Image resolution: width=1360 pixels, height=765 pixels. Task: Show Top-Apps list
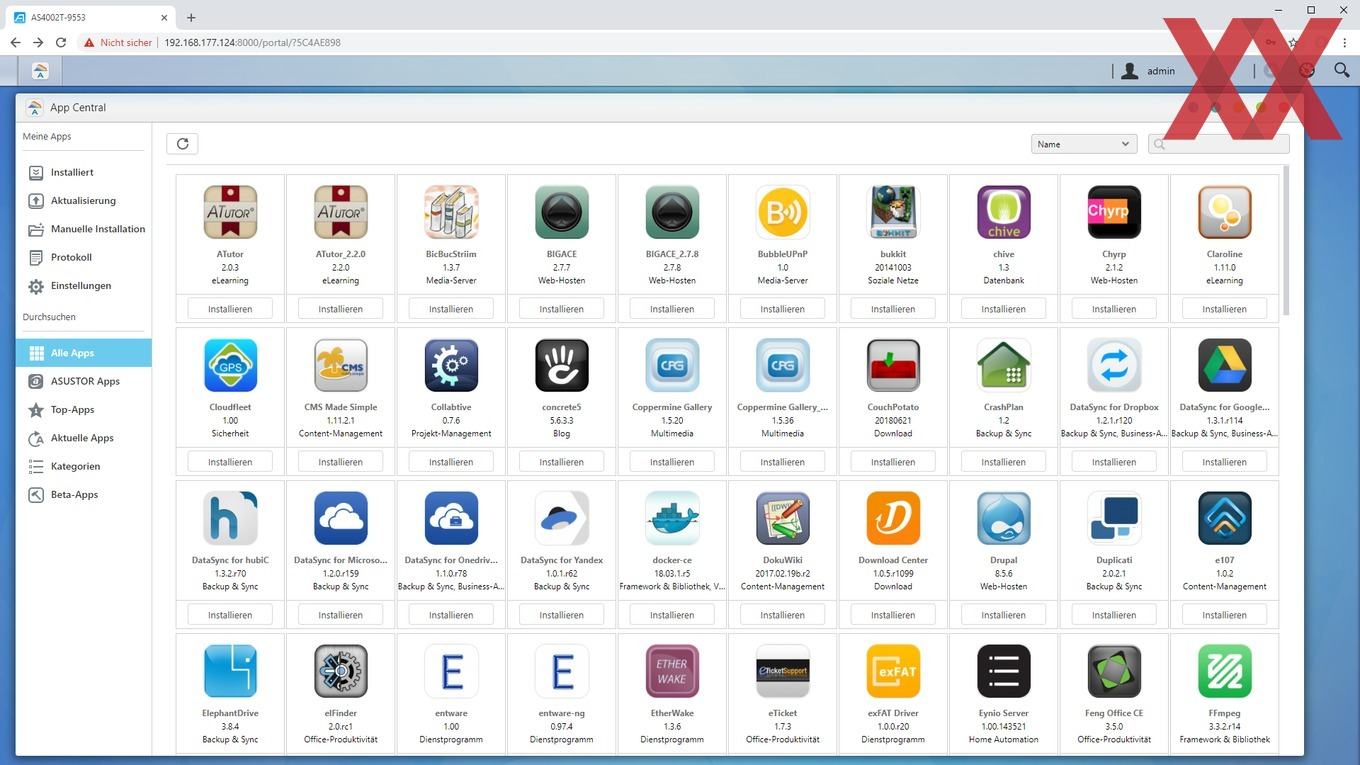click(x=84, y=410)
